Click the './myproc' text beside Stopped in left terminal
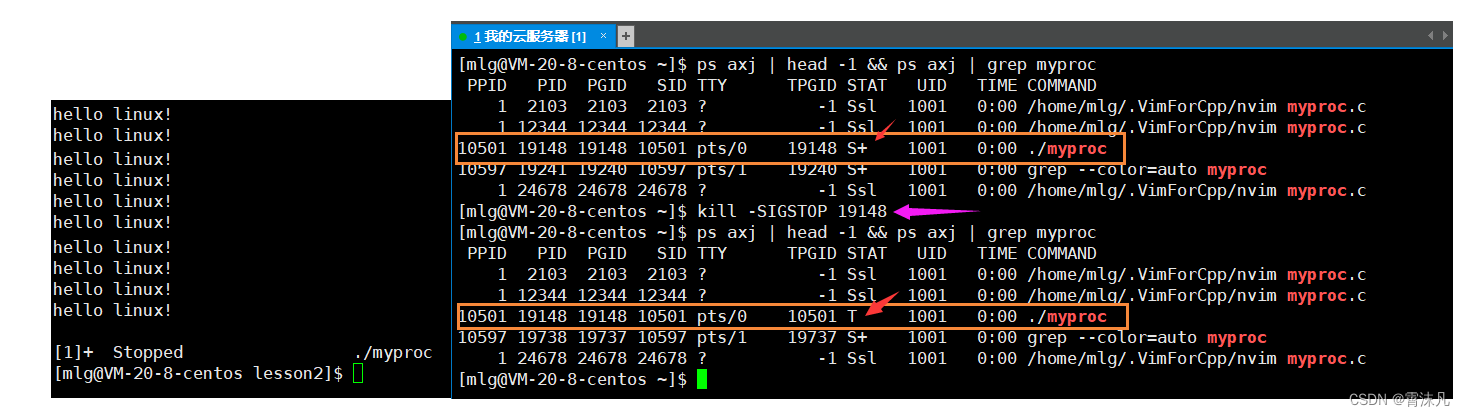1465x416 pixels. coord(393,352)
